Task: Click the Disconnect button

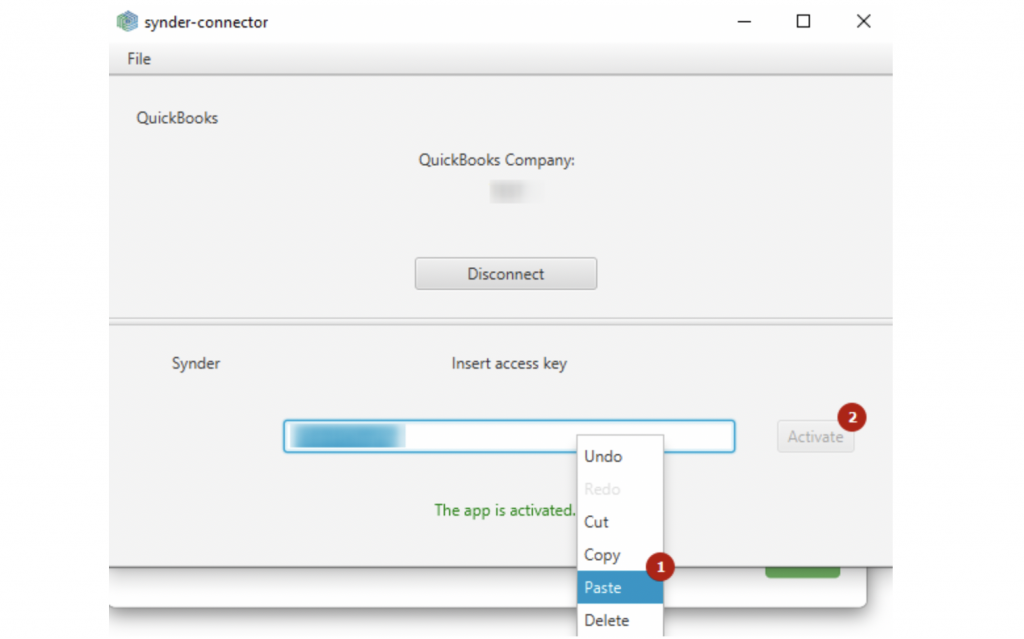Action: pyautogui.click(x=505, y=274)
